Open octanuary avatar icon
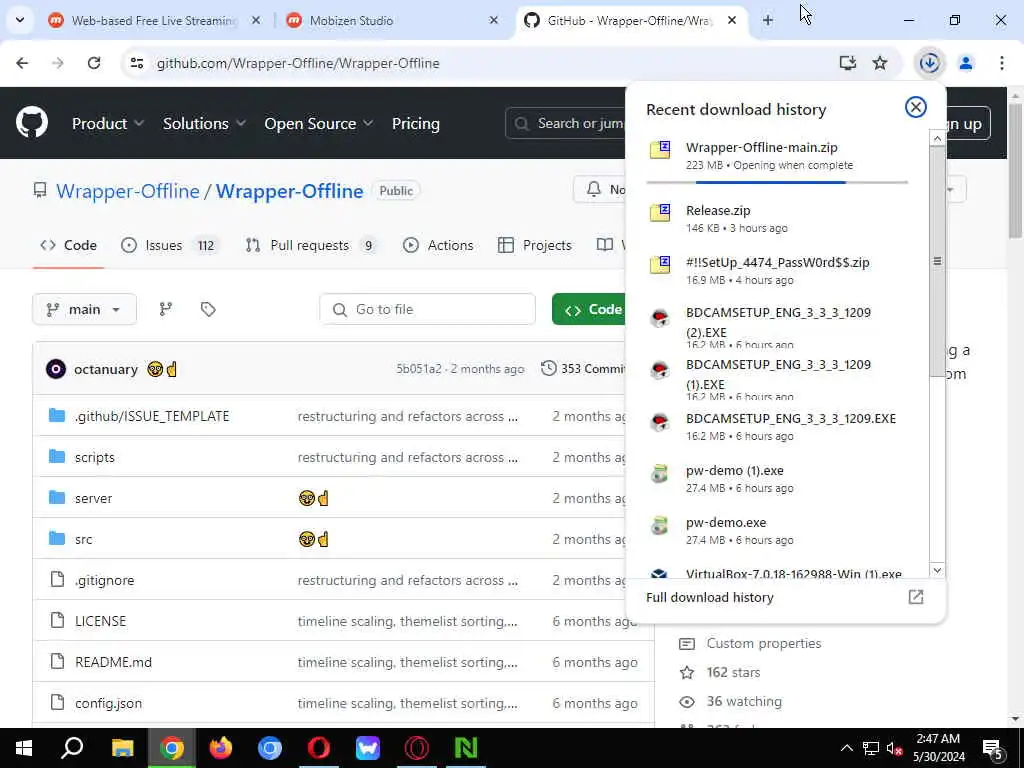The width and height of the screenshot is (1024, 768). click(x=56, y=369)
